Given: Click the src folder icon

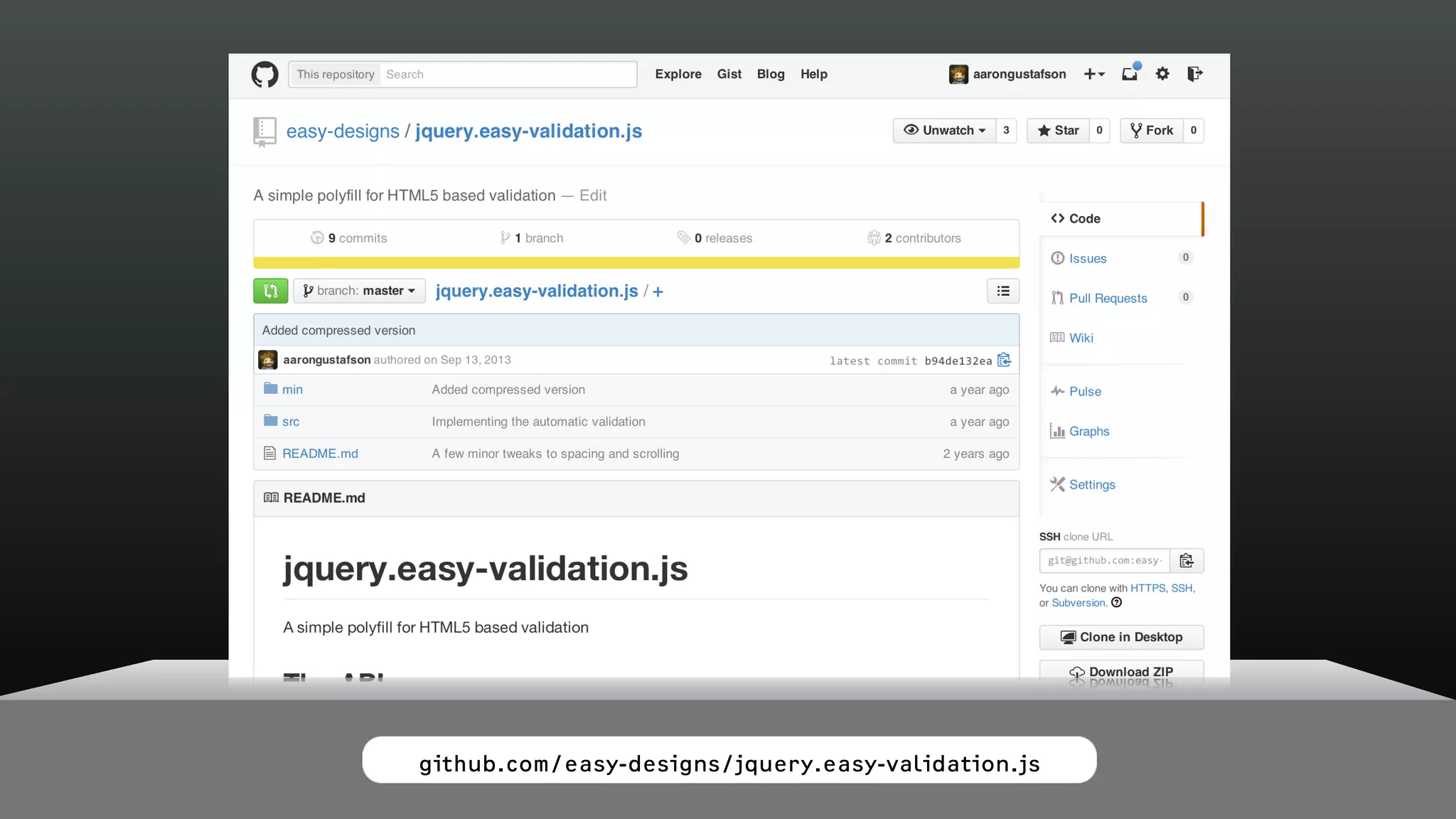Looking at the screenshot, I should (x=271, y=420).
